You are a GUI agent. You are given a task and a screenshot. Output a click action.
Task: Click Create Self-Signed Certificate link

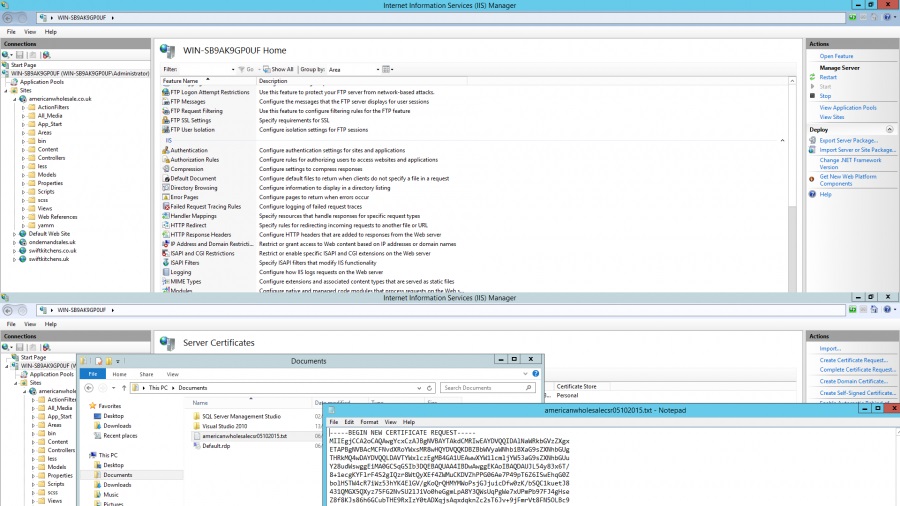click(858, 393)
